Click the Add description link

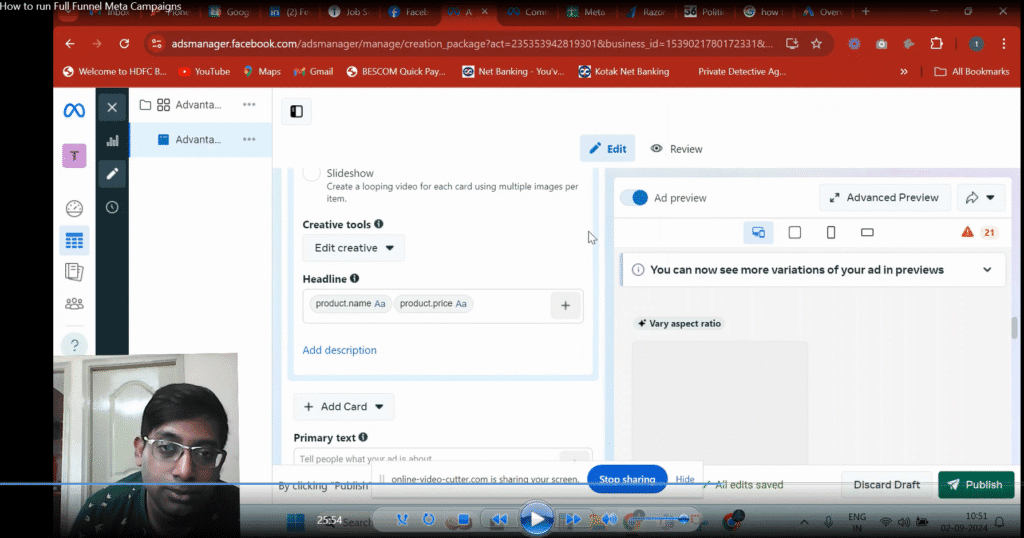coord(340,350)
